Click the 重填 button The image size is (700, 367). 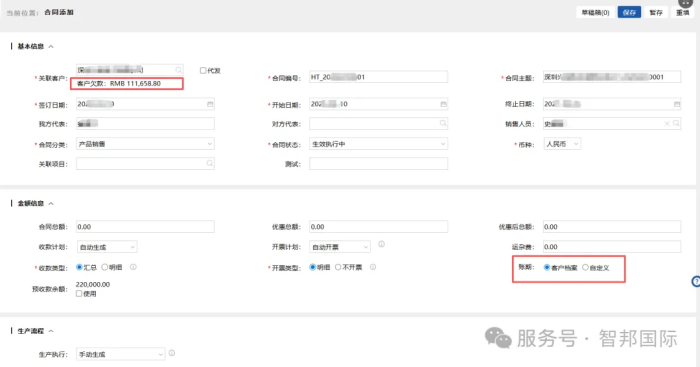[683, 13]
